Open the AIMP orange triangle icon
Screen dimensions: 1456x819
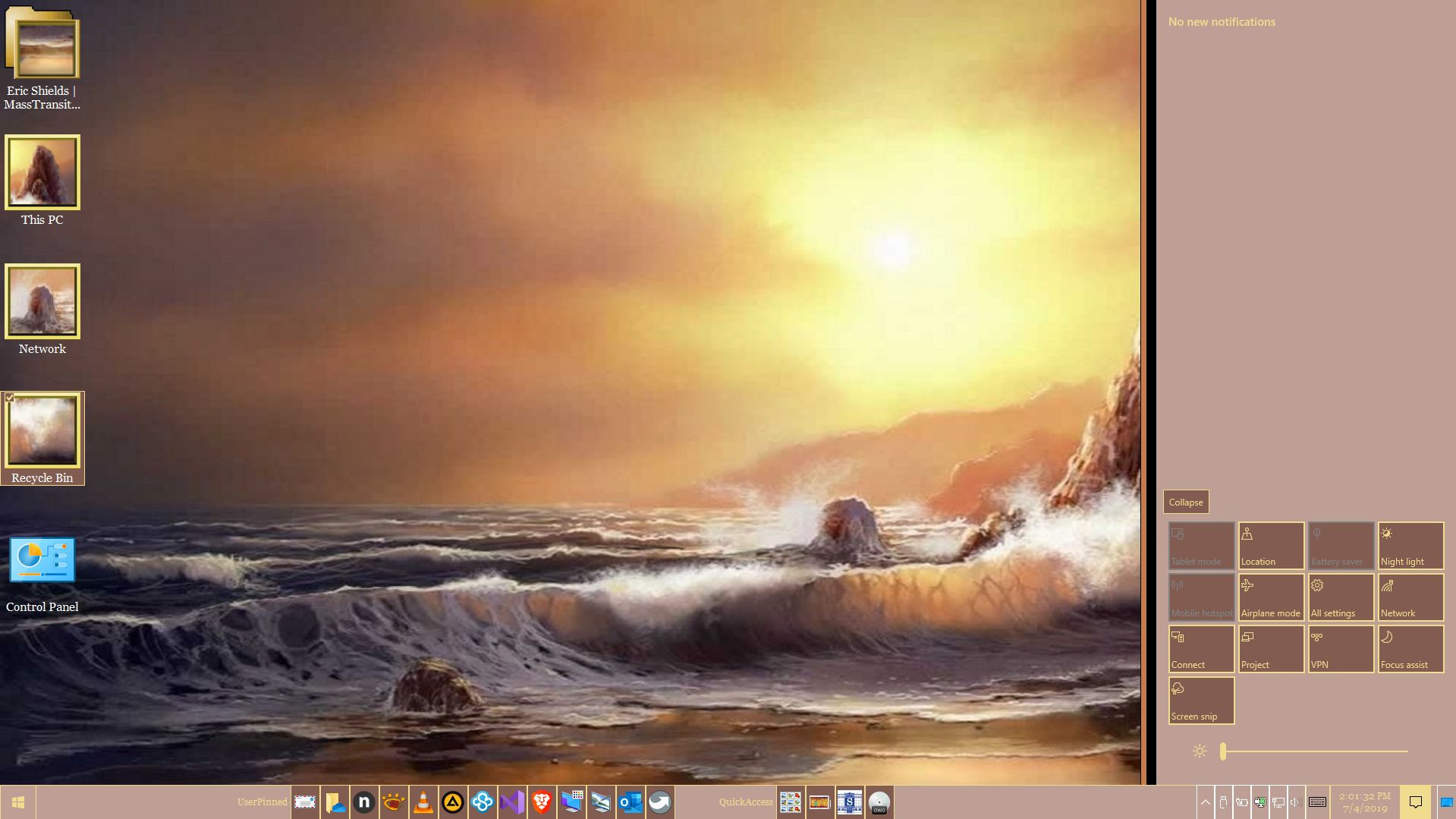click(x=453, y=802)
